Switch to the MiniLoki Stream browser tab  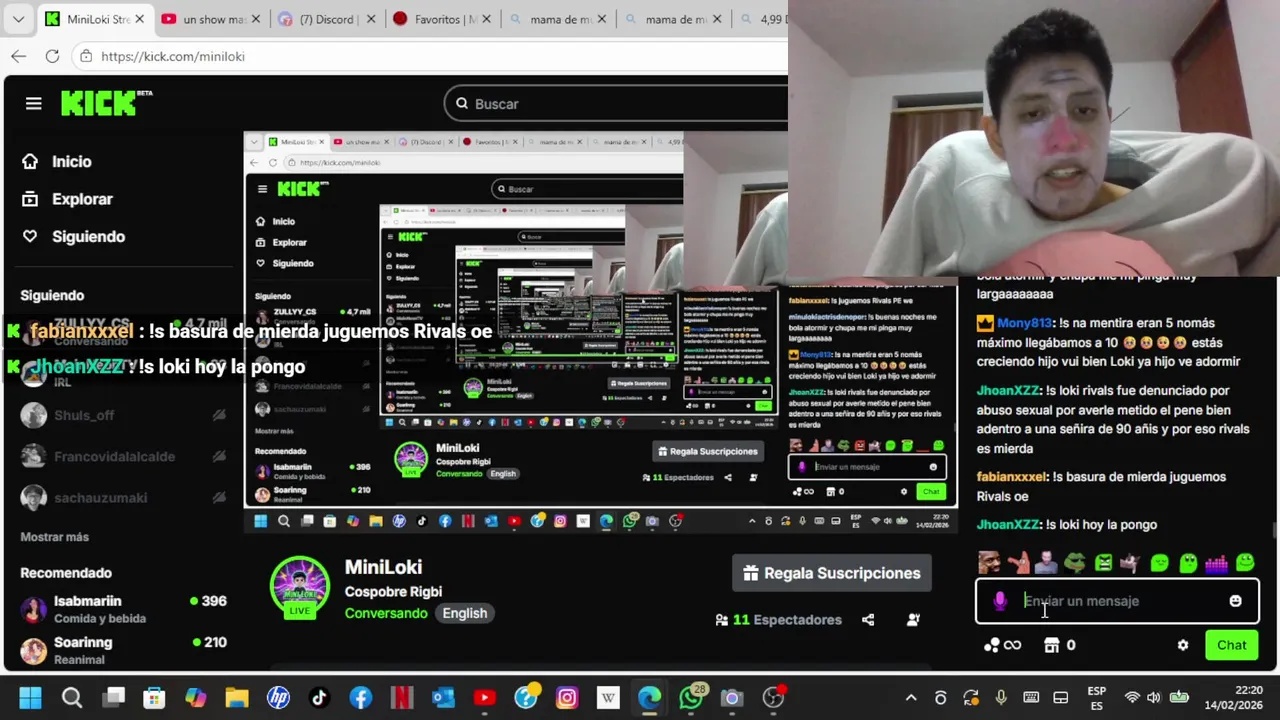[98, 19]
